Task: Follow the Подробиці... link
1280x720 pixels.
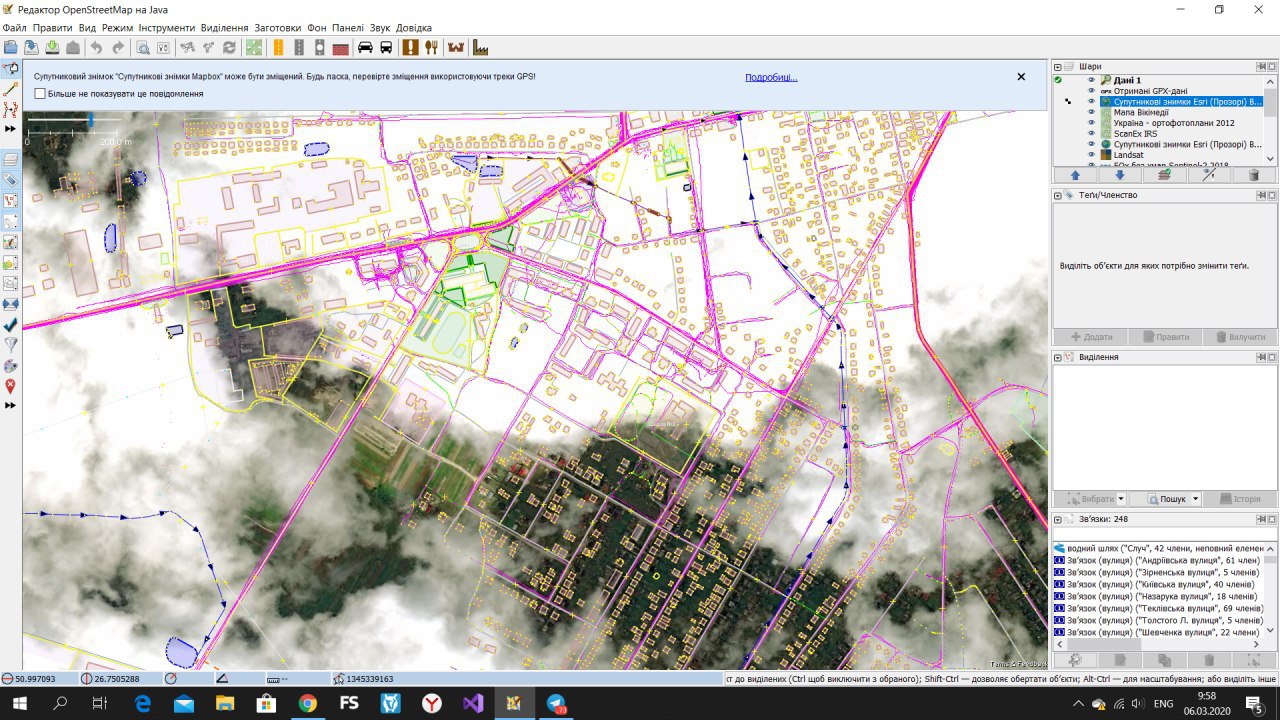Action: click(771, 77)
